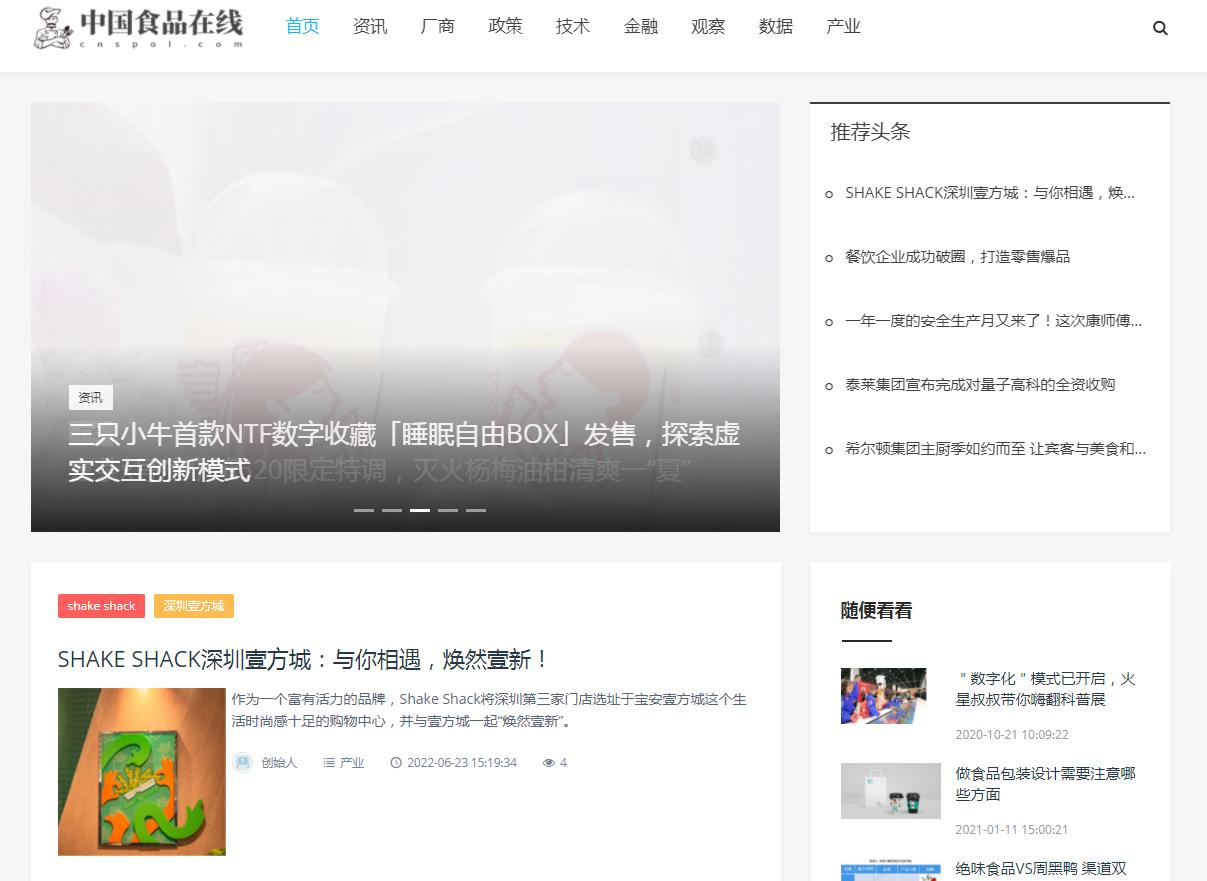Open recommended headline SHAKE SHACK深圳壹方城
The image size is (1207, 881).
(990, 193)
